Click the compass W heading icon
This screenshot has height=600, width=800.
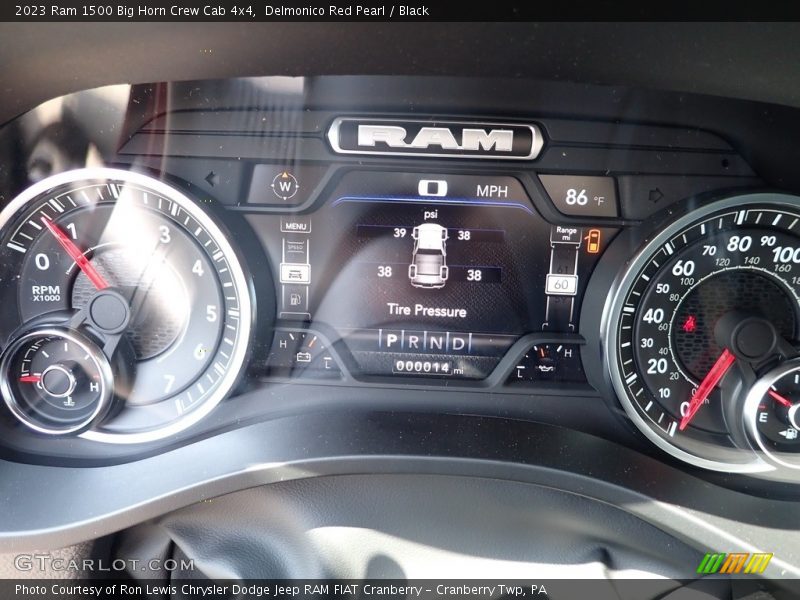(285, 186)
